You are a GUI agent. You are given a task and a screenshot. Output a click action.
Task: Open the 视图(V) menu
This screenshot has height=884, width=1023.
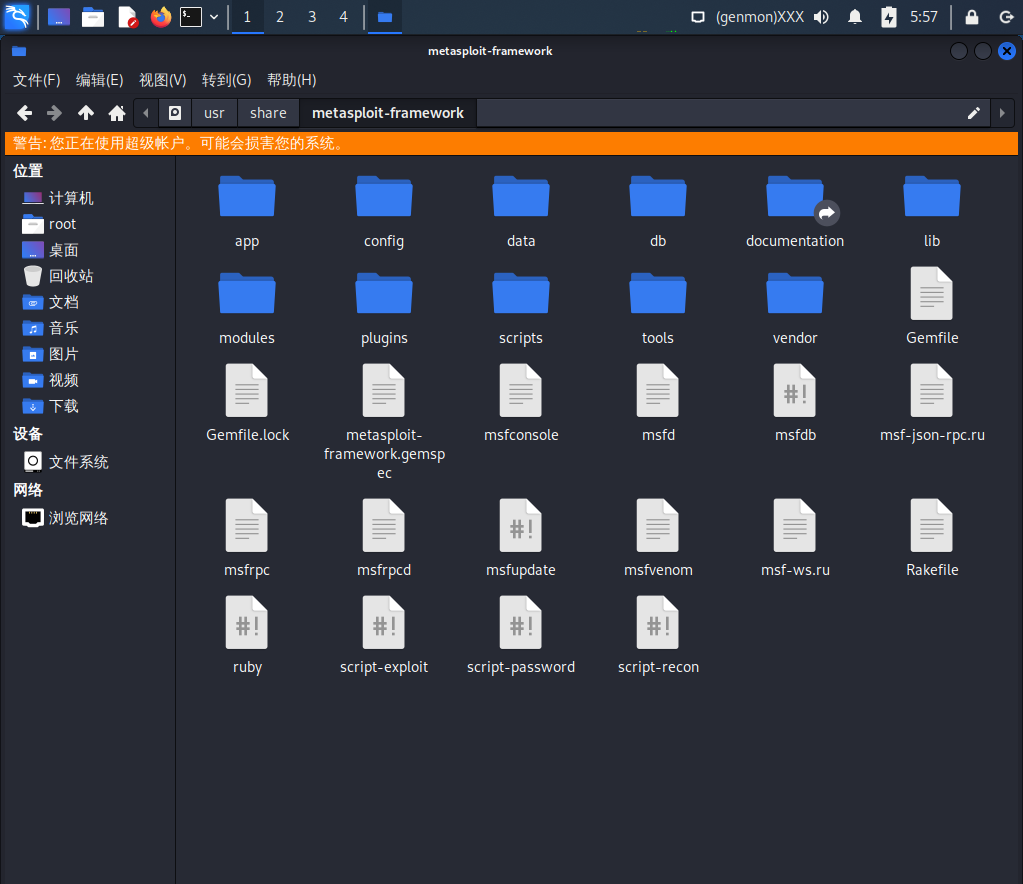[162, 80]
